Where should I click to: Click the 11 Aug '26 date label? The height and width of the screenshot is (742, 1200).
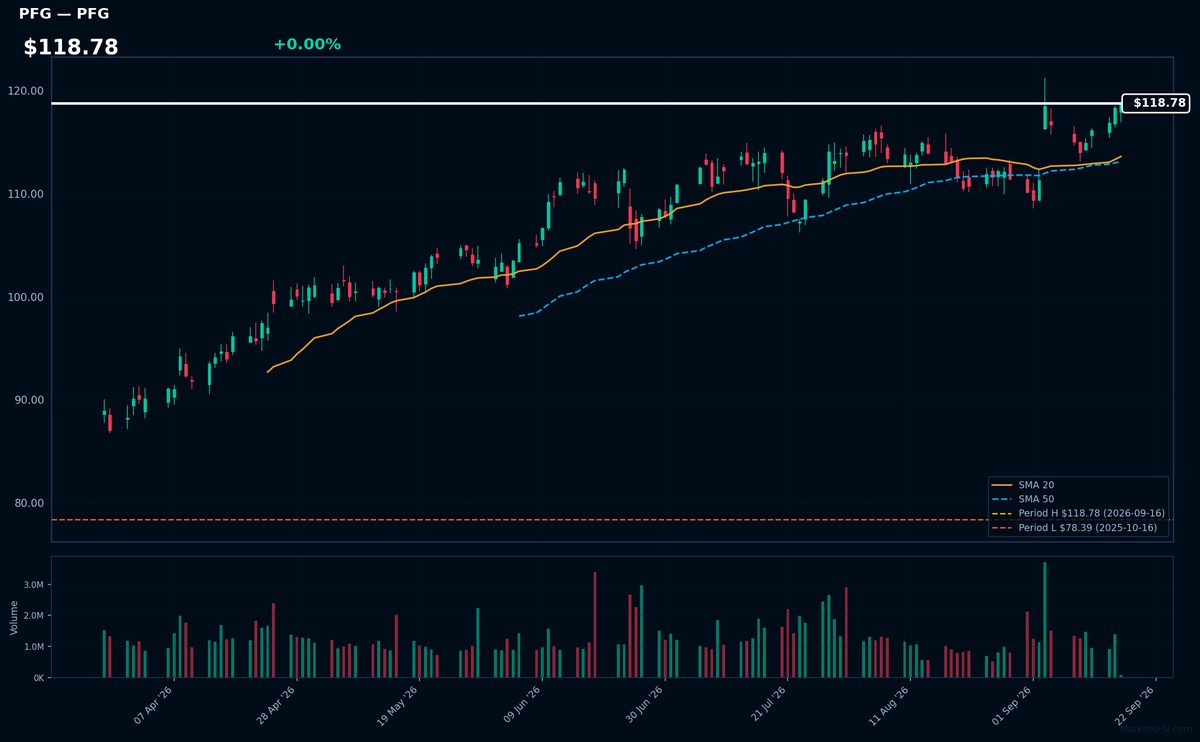pos(889,705)
